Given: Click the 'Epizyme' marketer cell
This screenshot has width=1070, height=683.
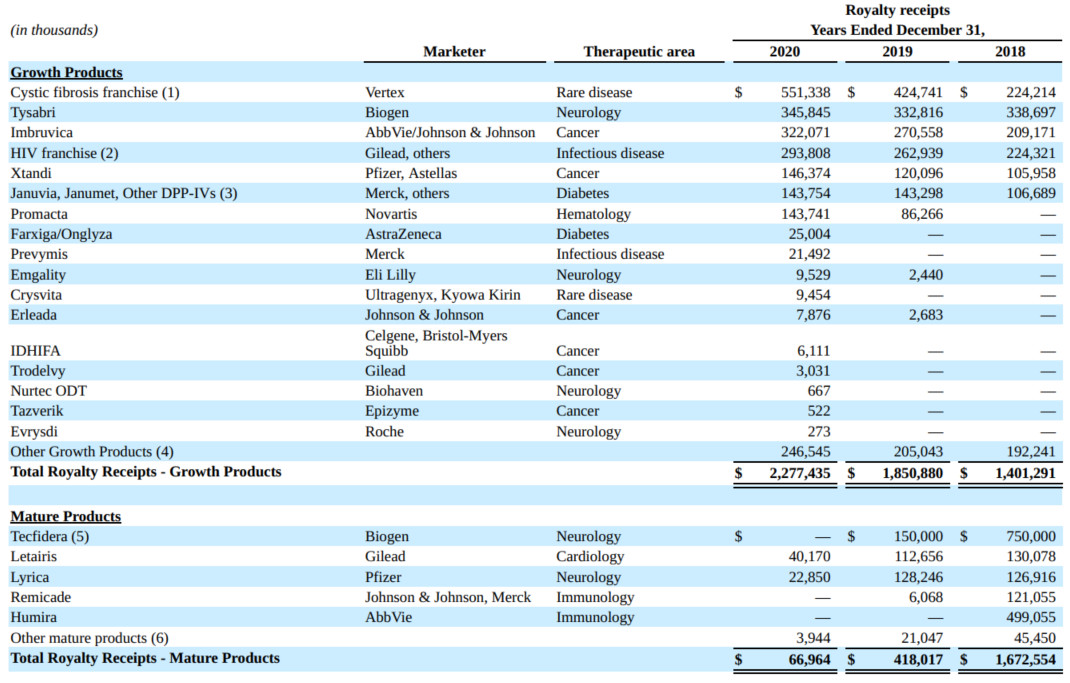Looking at the screenshot, I should tap(392, 411).
